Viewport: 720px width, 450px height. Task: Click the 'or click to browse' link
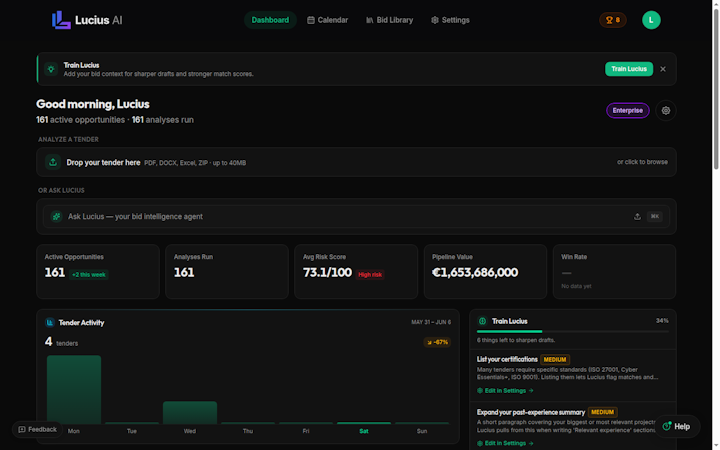[642, 162]
